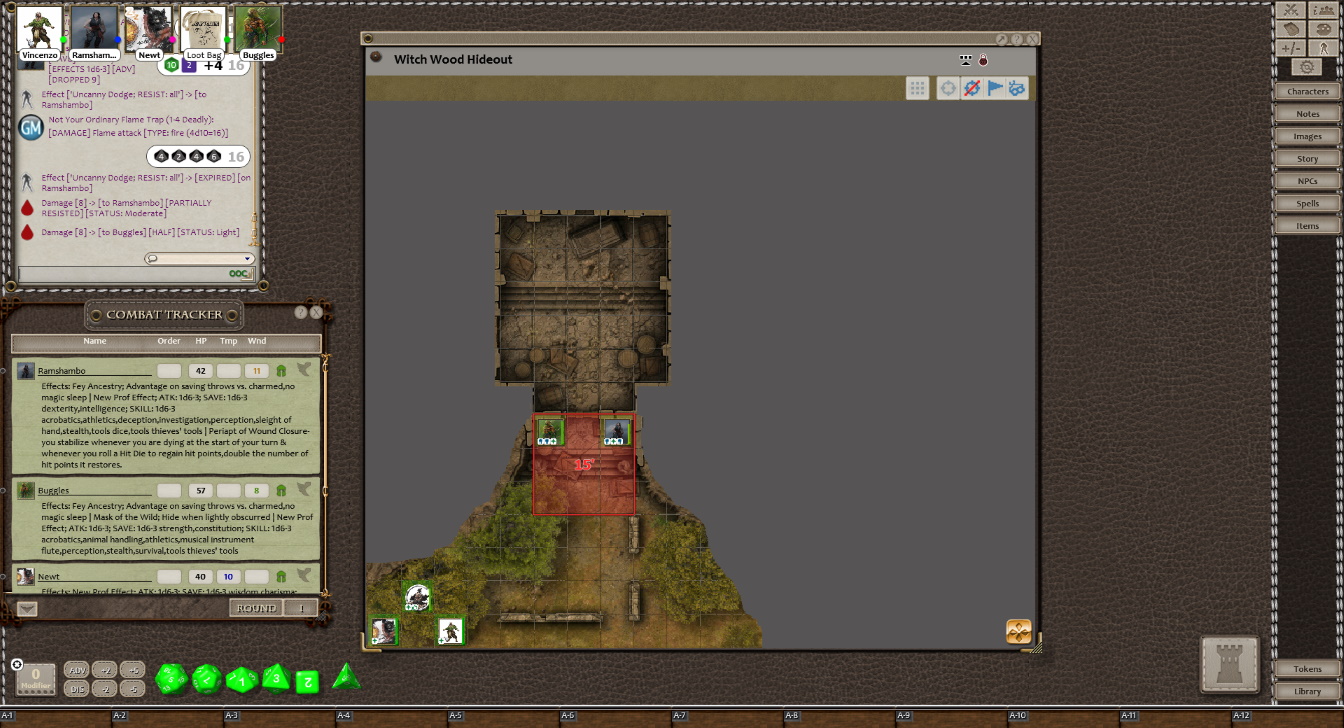This screenshot has width=1344, height=728.
Task: Open the Library sidebar button
Action: 1307,691
